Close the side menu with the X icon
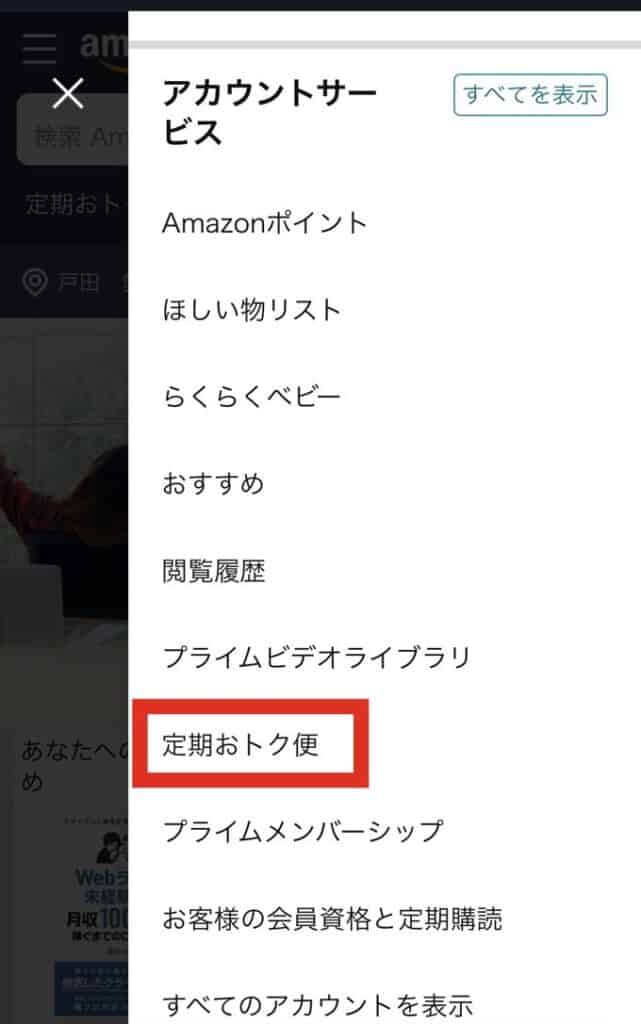 tap(68, 93)
